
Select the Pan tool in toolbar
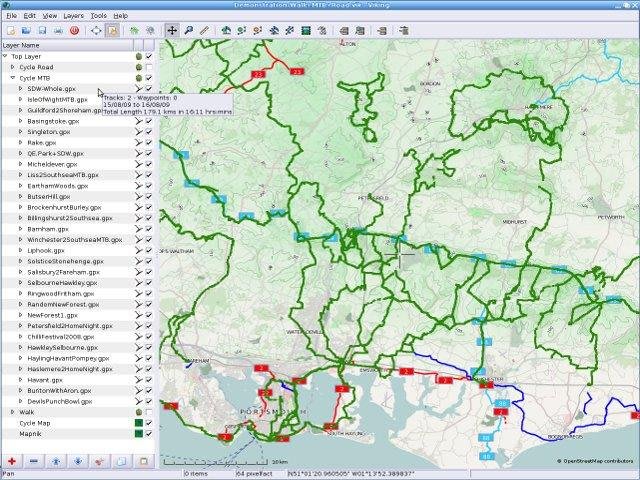point(172,31)
